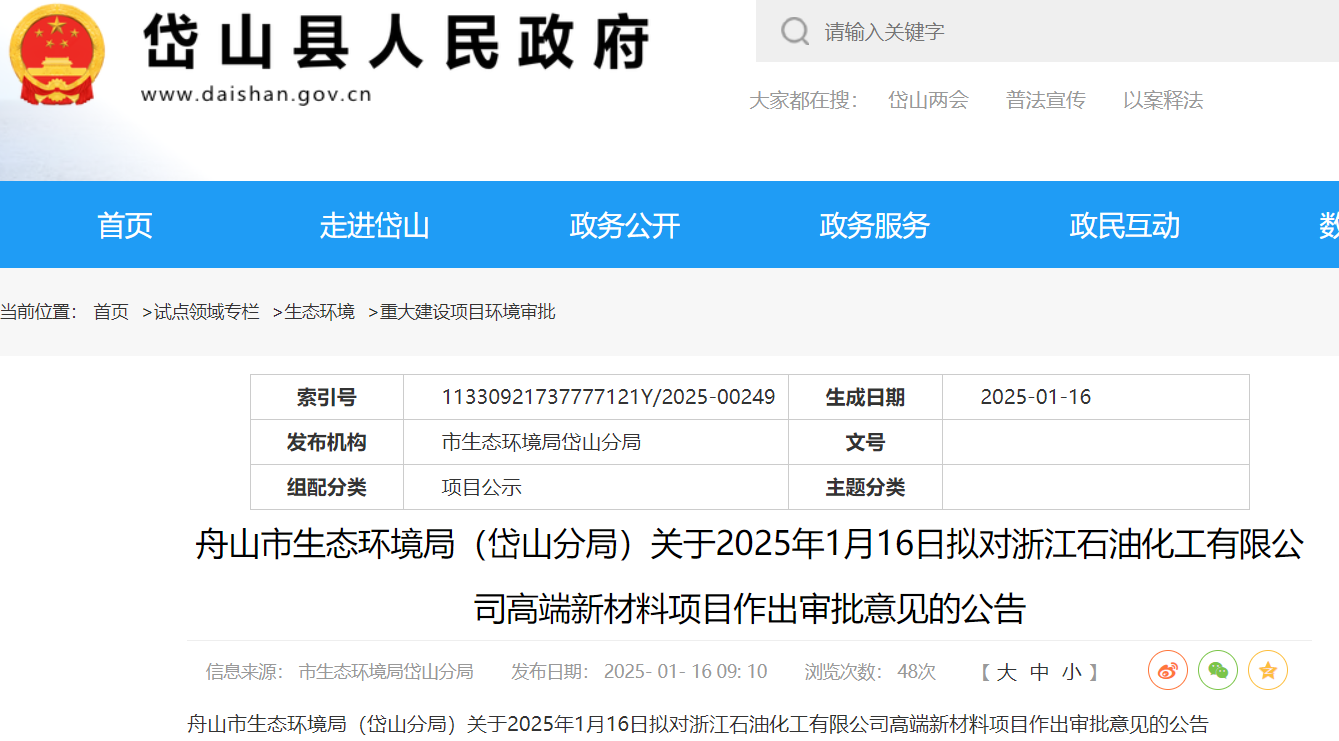Click the star favorites share icon
Screen dimensions: 1339x741
[1268, 670]
